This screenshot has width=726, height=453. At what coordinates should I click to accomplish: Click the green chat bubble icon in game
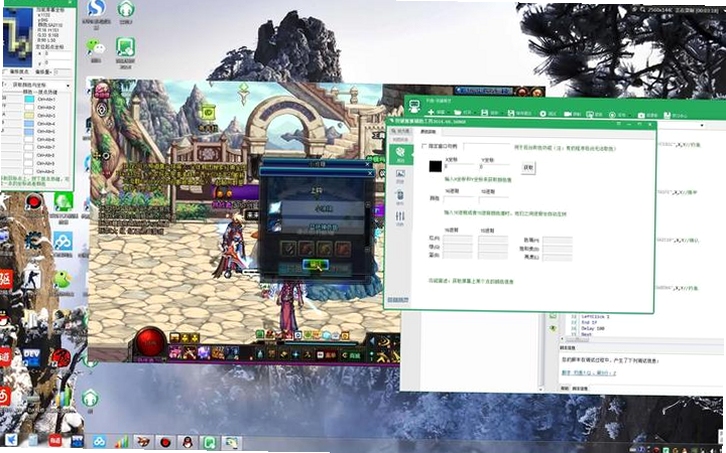pos(208,113)
